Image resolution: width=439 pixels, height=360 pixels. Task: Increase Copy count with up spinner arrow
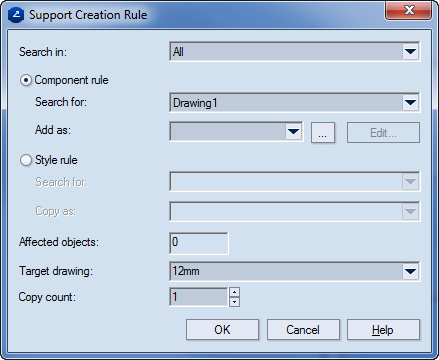click(x=235, y=292)
